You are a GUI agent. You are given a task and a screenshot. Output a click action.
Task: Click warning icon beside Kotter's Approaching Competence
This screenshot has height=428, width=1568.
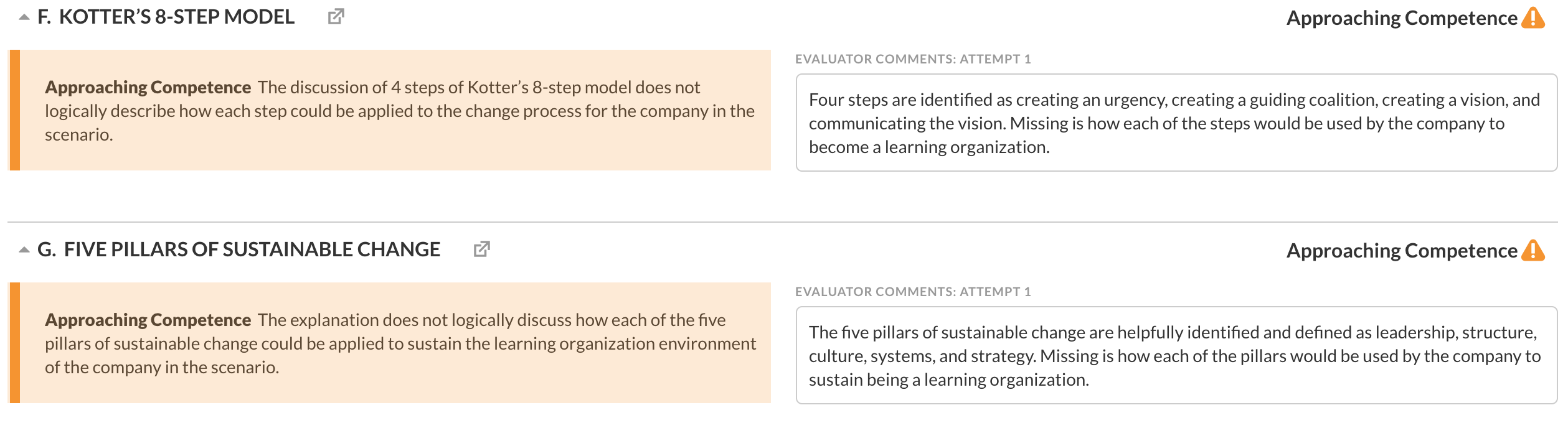1533,18
